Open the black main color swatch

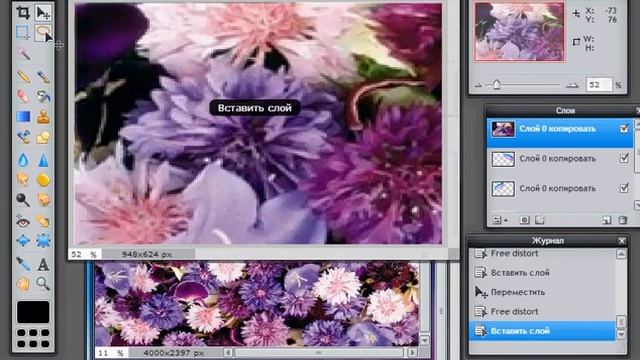click(33, 312)
